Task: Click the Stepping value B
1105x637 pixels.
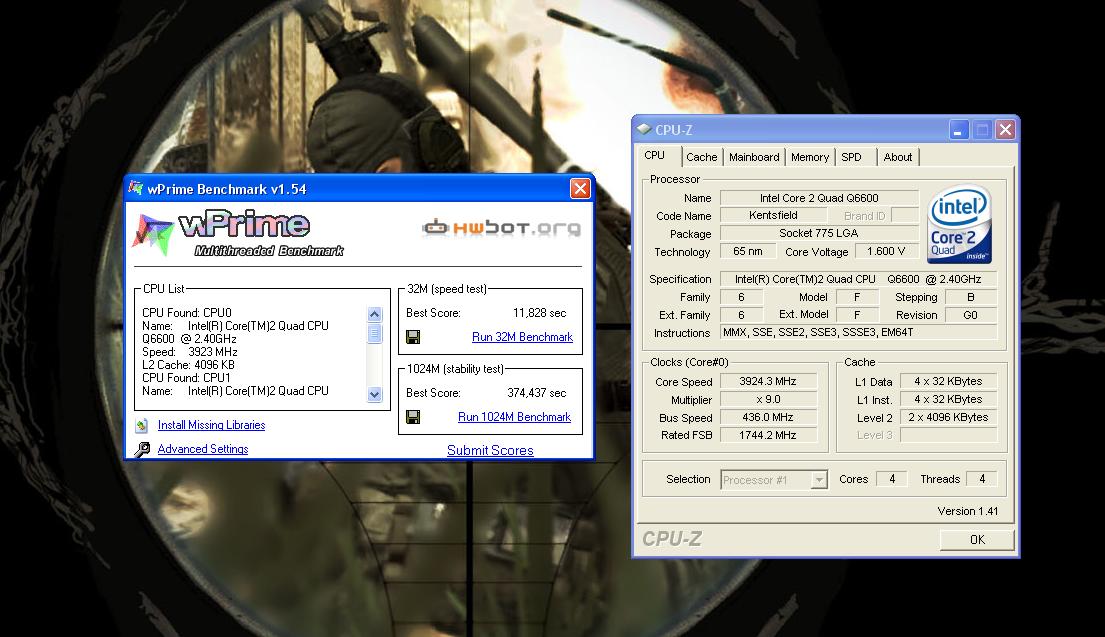Action: pyautogui.click(x=970, y=297)
